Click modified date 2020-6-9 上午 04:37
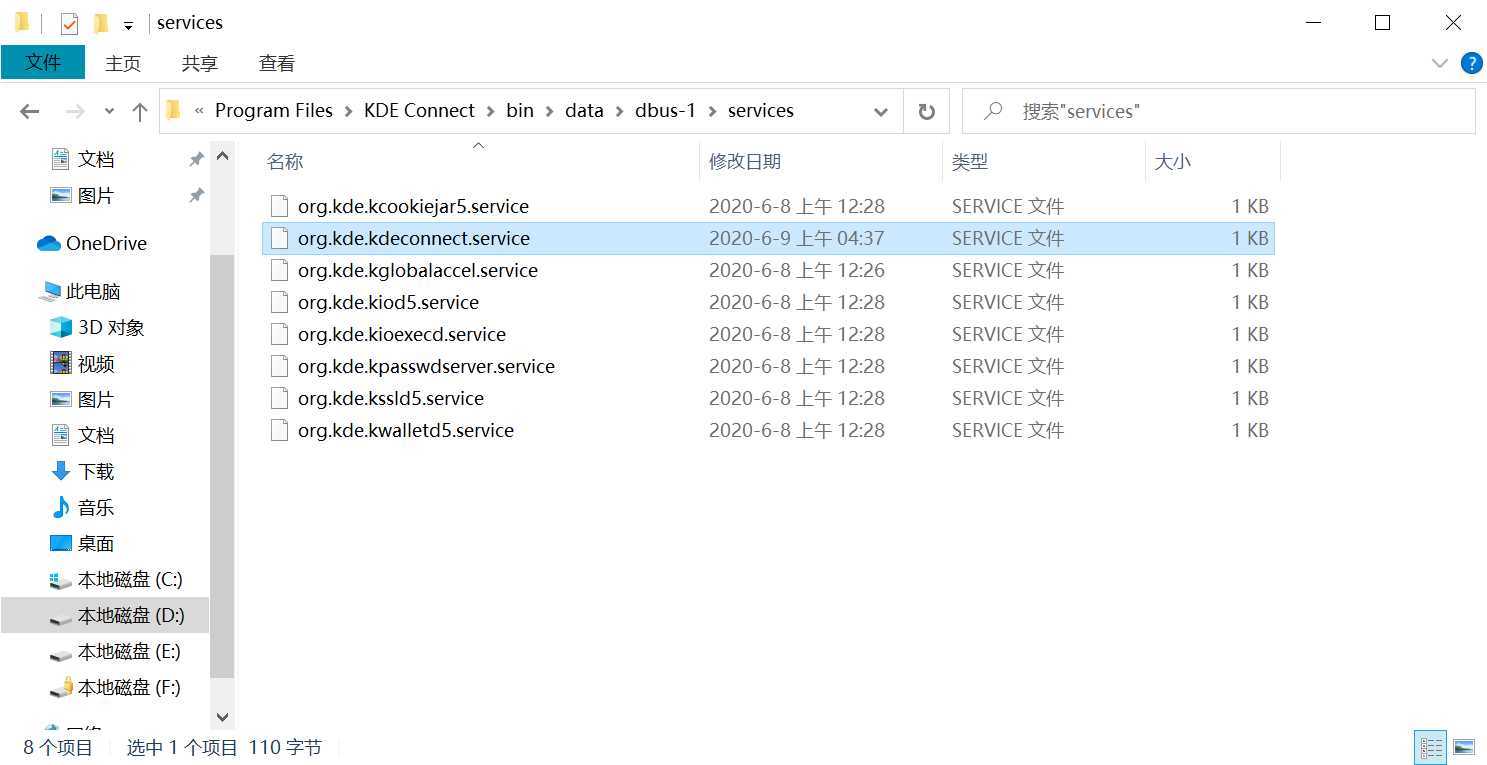1487x765 pixels. pyautogui.click(x=797, y=238)
